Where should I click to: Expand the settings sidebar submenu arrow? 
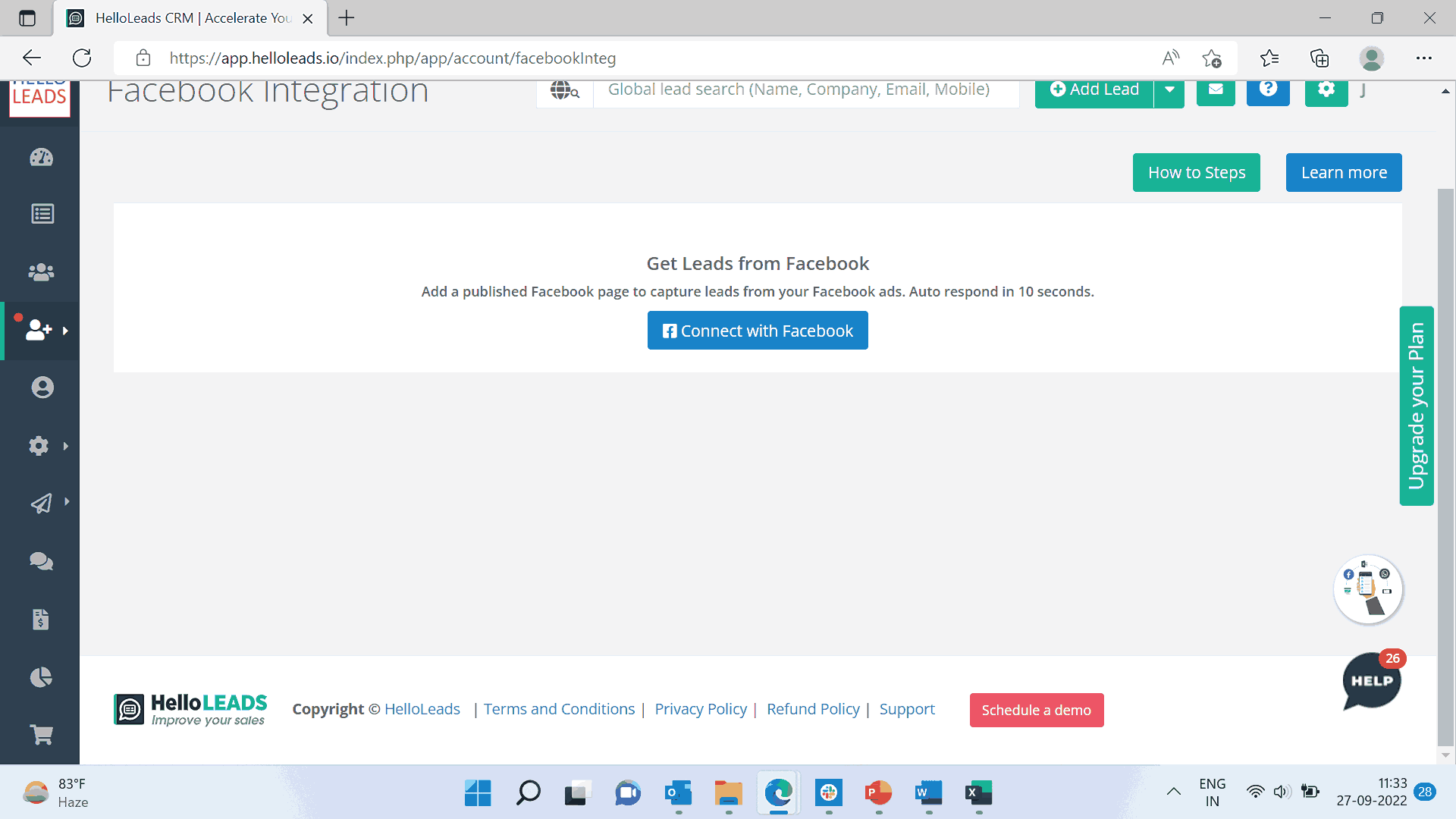(x=66, y=446)
